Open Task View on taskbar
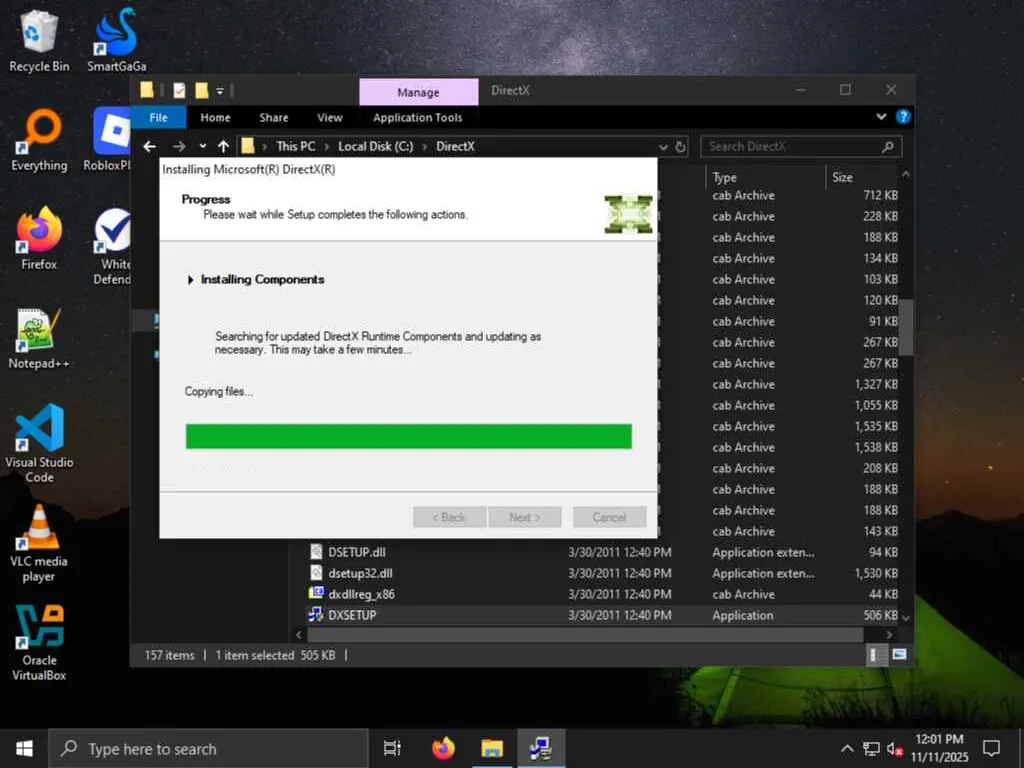Viewport: 1024px width, 768px height. click(x=392, y=748)
